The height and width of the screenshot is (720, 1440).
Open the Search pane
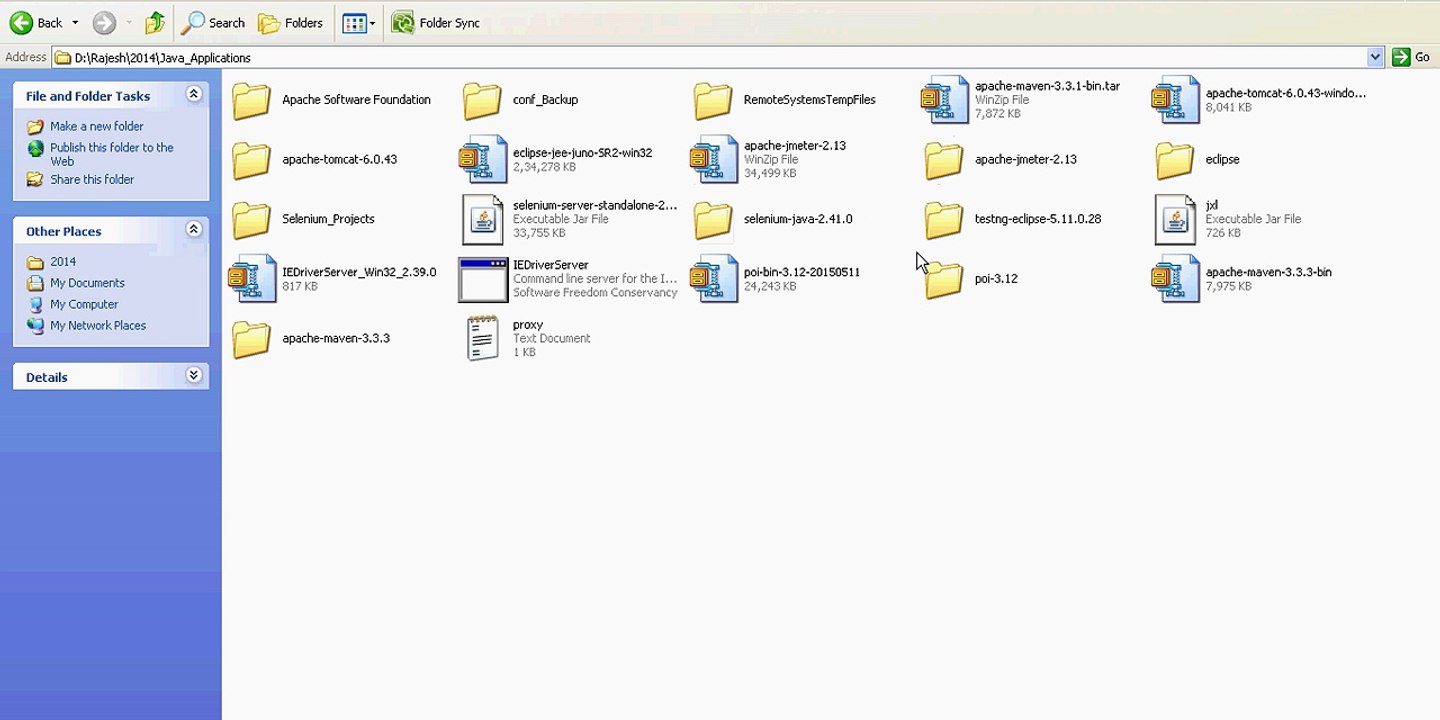coord(213,23)
